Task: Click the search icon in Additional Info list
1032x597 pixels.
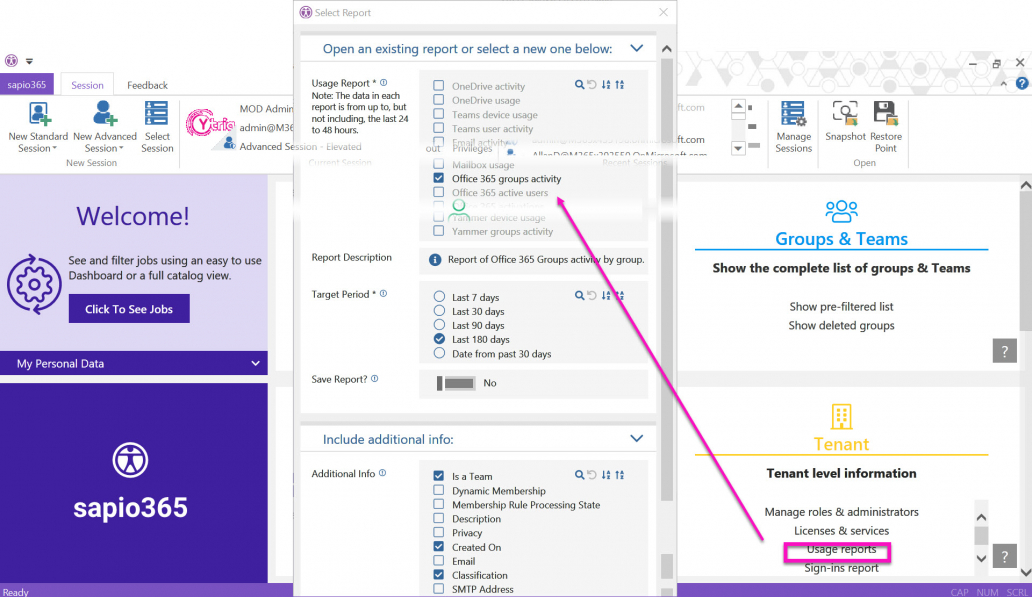Action: click(x=579, y=475)
